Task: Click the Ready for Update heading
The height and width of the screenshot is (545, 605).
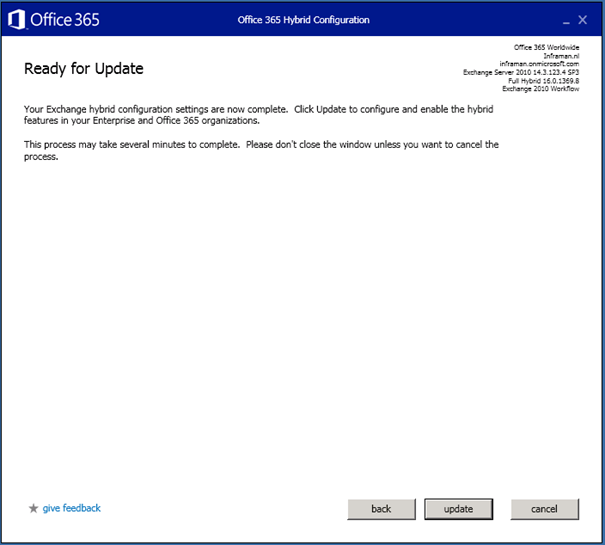Action: (84, 69)
